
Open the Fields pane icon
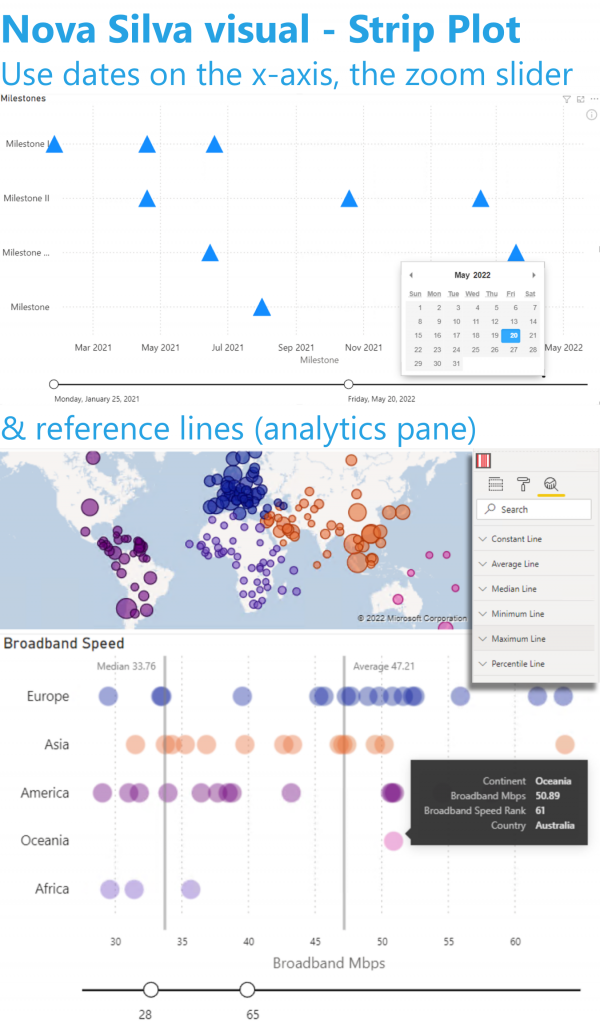click(x=496, y=484)
